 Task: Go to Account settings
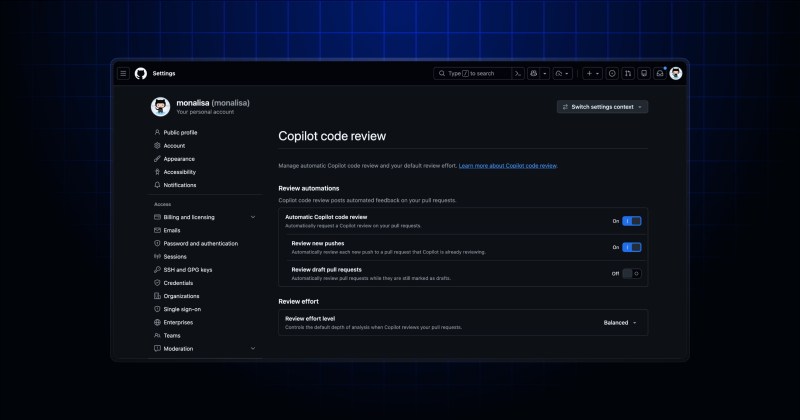click(x=174, y=145)
